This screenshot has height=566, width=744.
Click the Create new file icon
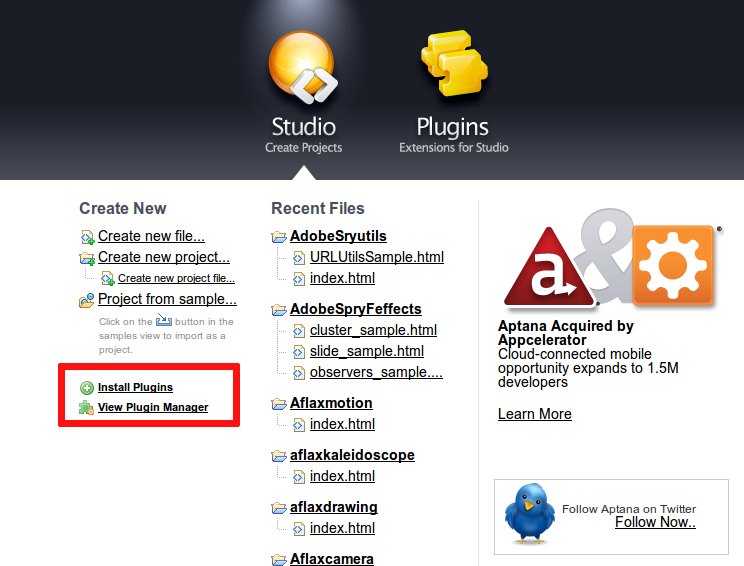point(87,237)
